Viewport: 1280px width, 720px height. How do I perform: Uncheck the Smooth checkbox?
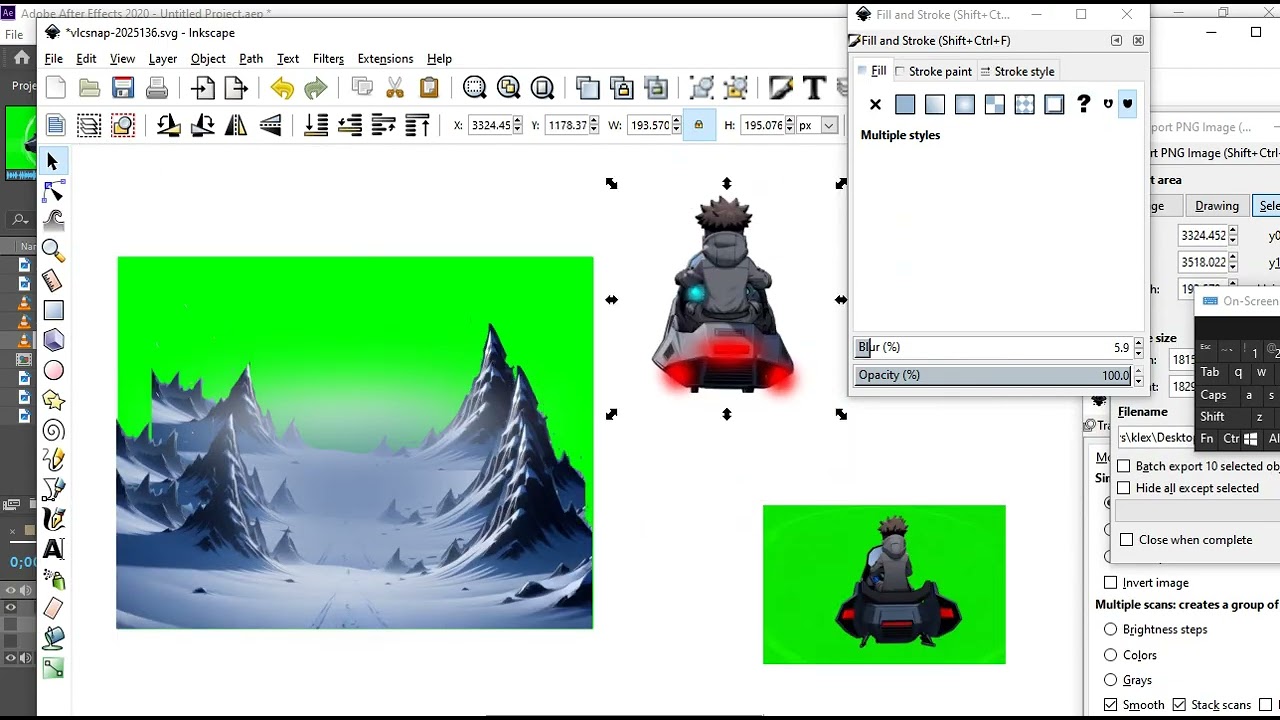click(1111, 705)
